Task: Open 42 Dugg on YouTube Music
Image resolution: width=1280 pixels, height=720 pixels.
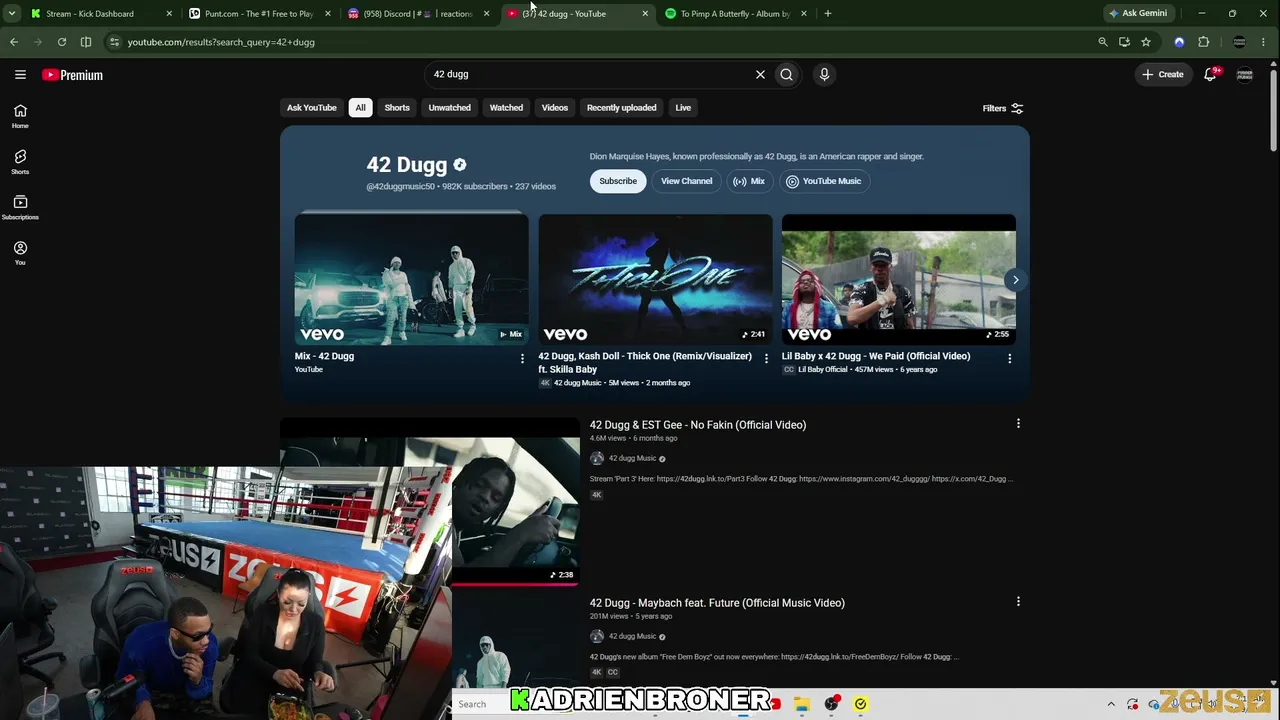Action: pyautogui.click(x=824, y=181)
